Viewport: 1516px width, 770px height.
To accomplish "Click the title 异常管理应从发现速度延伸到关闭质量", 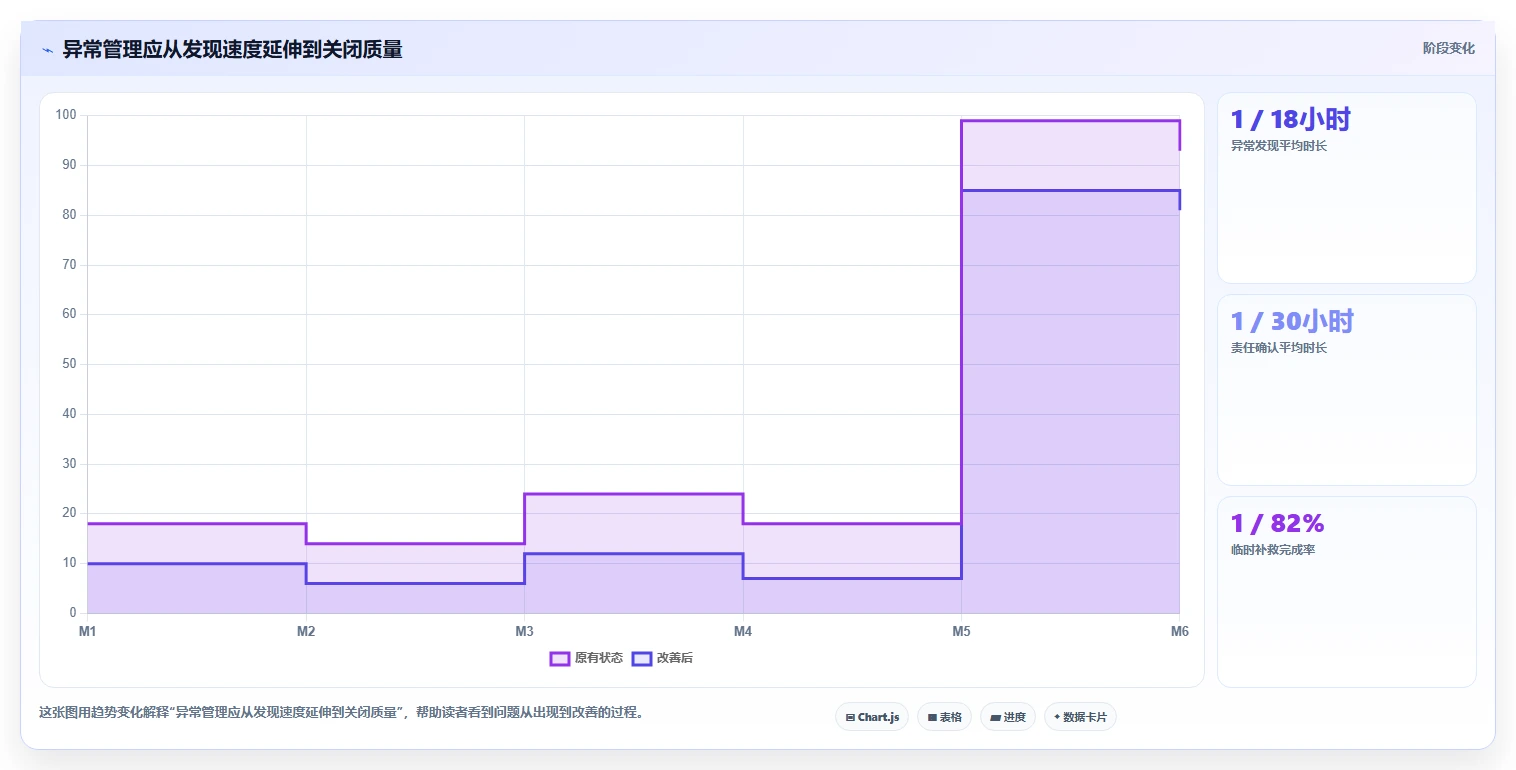I will (x=233, y=50).
